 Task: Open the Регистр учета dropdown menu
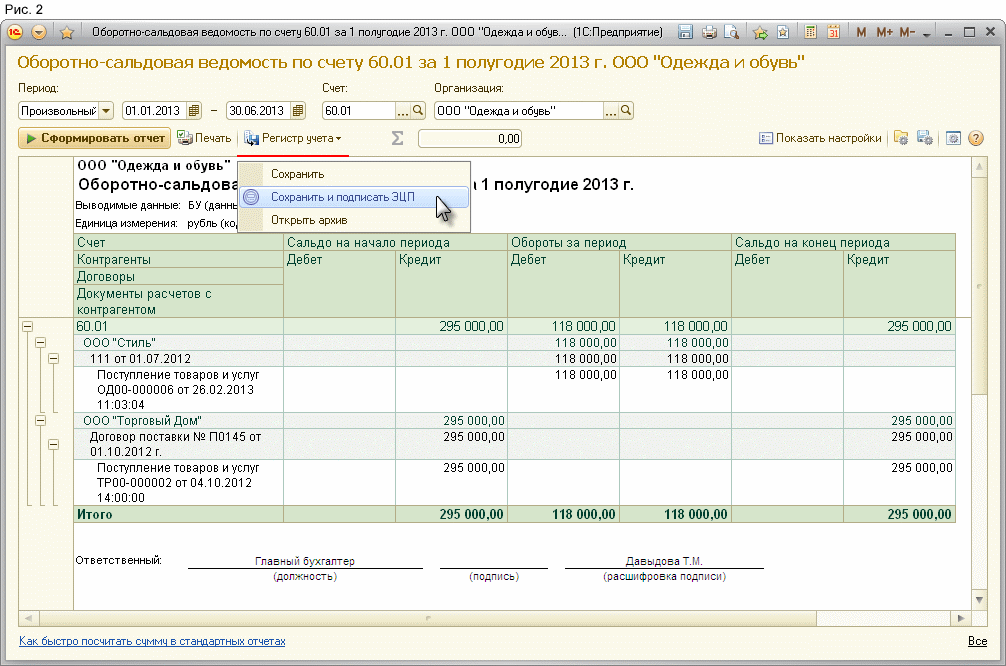click(x=295, y=139)
